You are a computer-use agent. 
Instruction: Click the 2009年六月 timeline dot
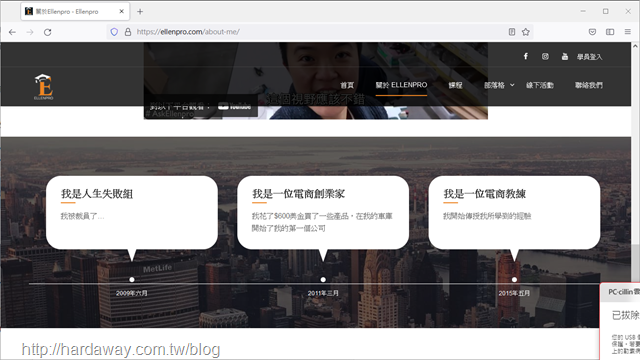click(x=132, y=280)
